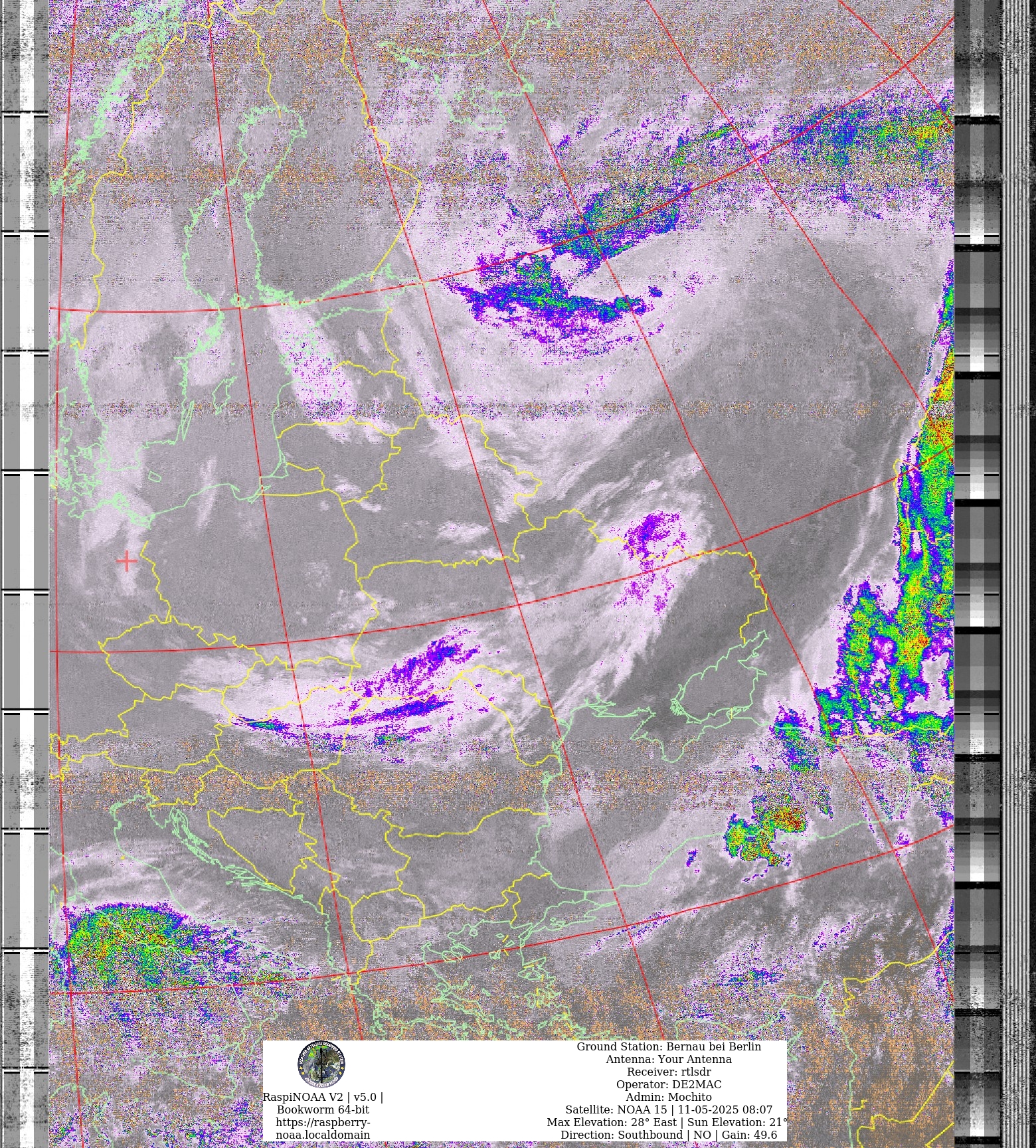
Task: Click the 'https://raspberry-' URL line
Action: (x=323, y=1122)
